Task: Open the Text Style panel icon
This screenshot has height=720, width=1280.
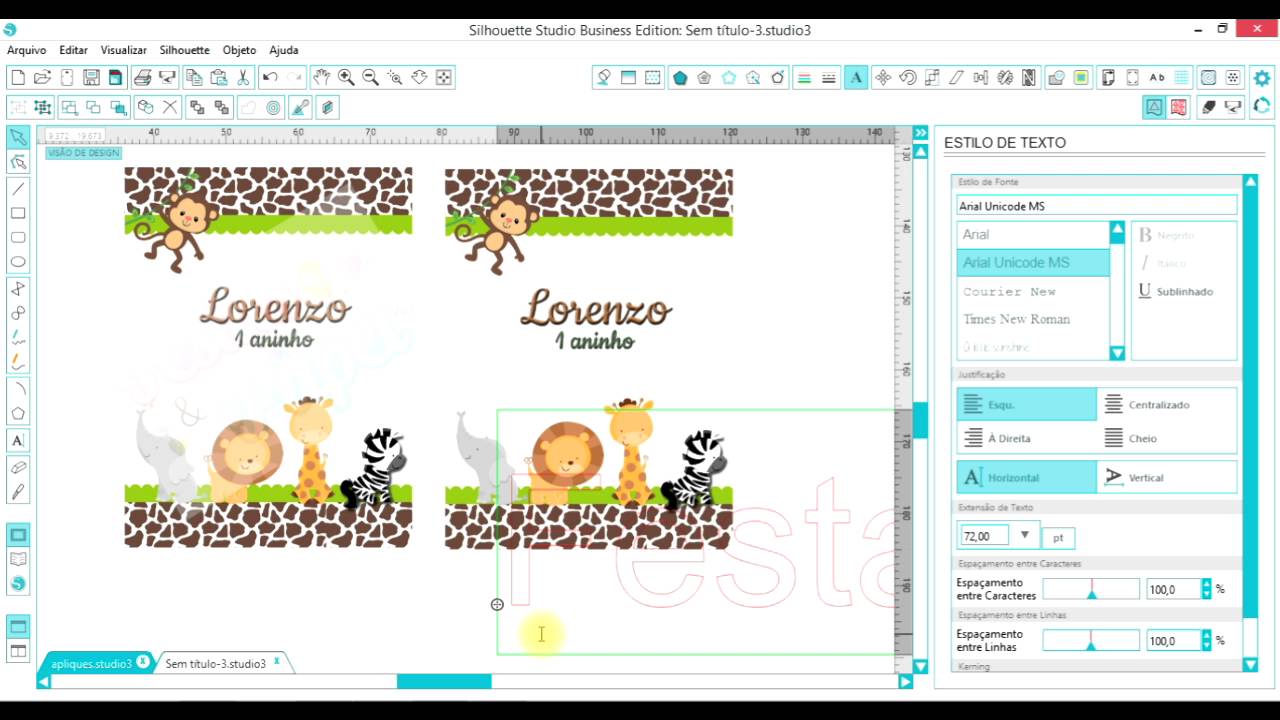Action: tap(856, 77)
